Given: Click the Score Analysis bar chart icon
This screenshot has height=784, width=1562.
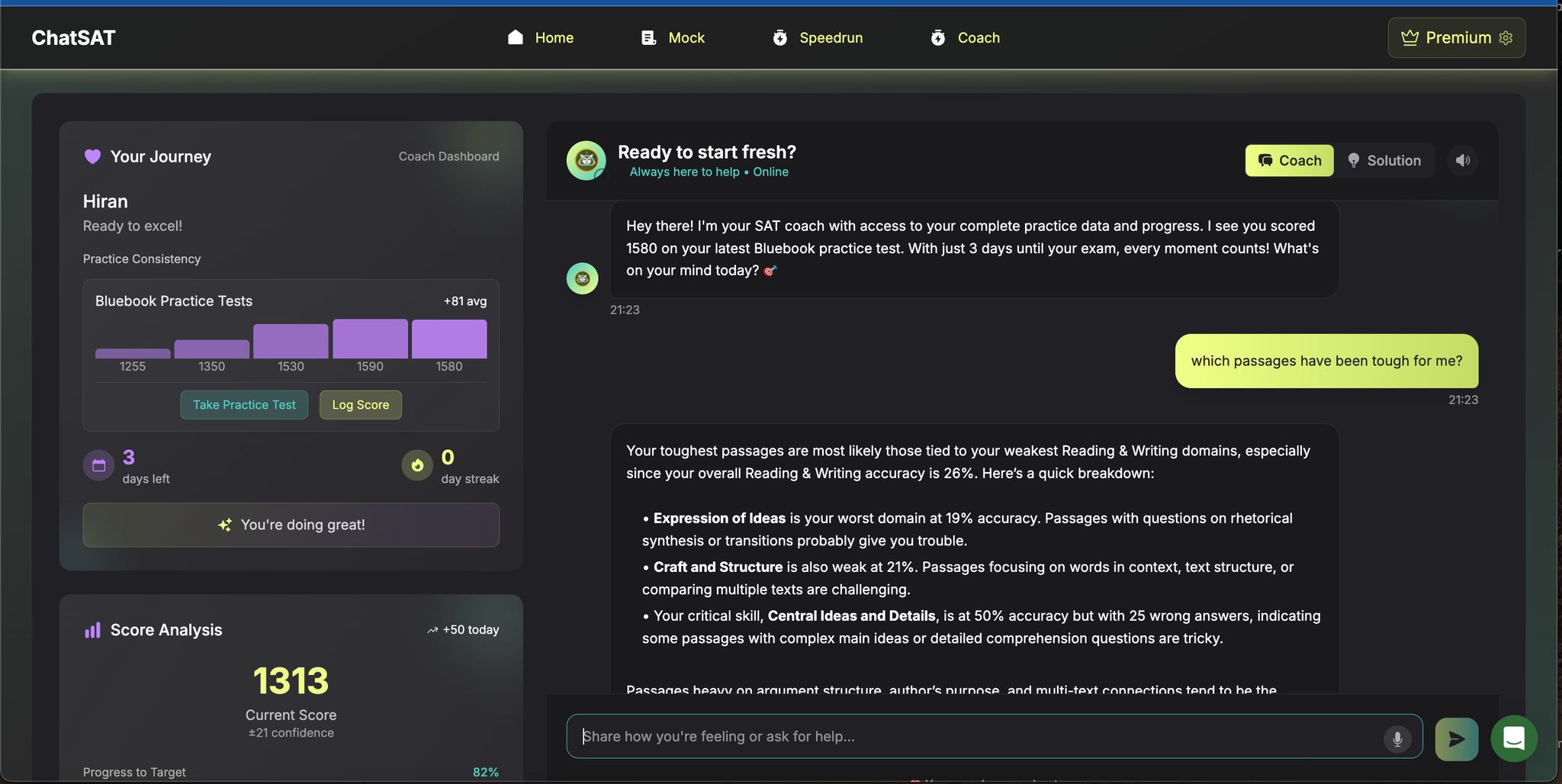Looking at the screenshot, I should pos(92,630).
